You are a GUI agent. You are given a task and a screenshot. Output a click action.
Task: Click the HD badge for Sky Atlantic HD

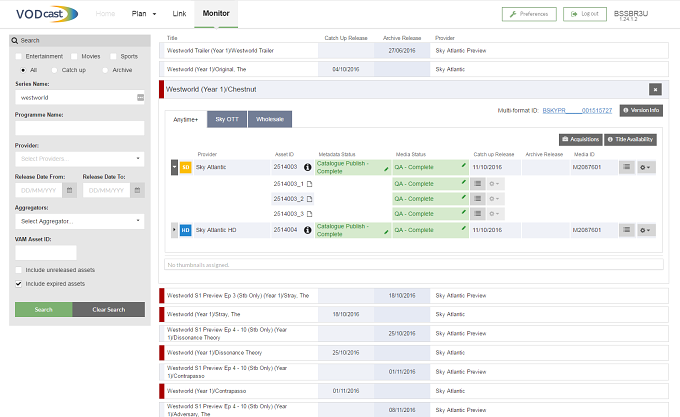click(x=186, y=230)
